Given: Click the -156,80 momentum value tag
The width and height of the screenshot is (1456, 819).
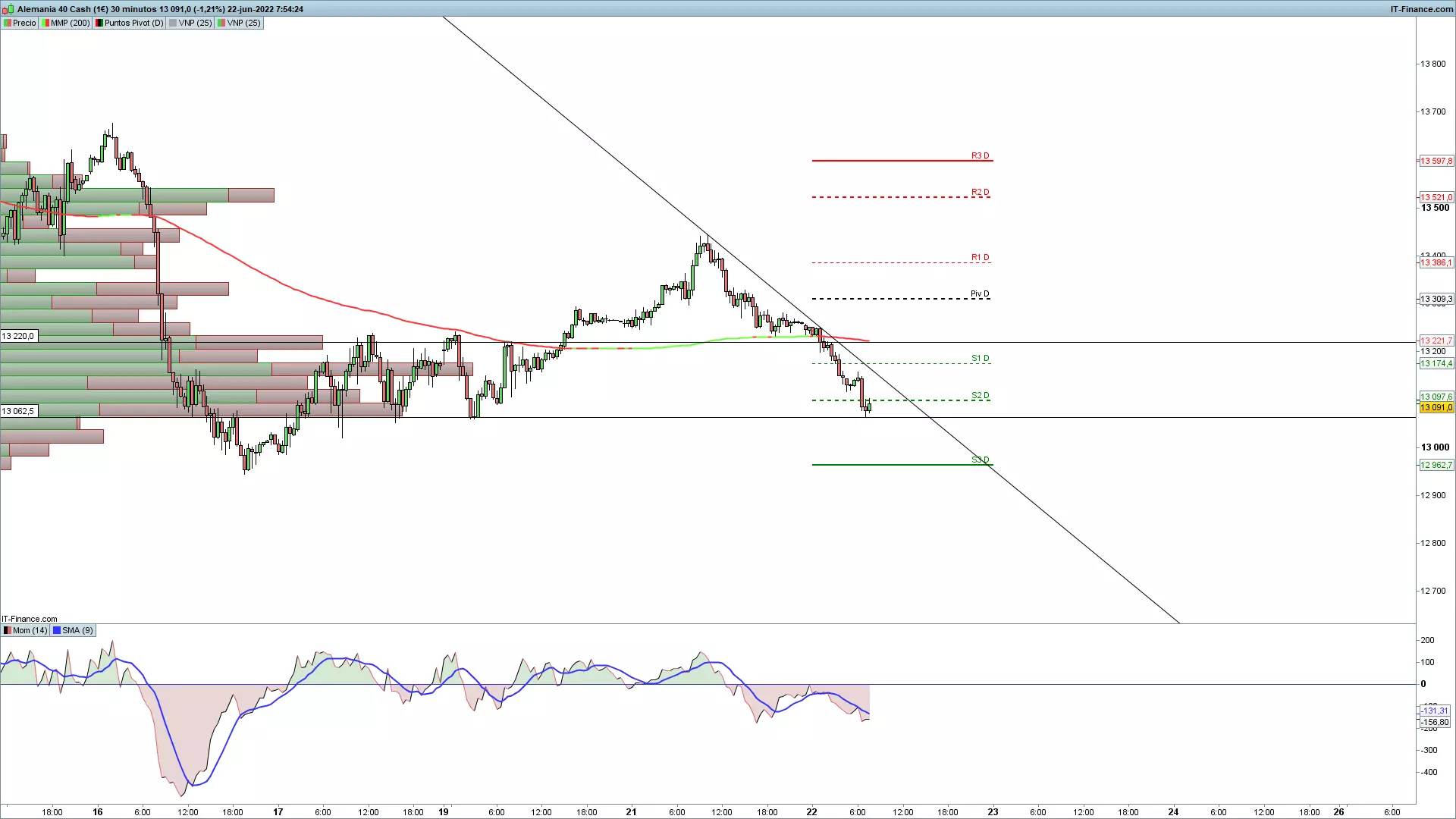Looking at the screenshot, I should tap(1435, 722).
